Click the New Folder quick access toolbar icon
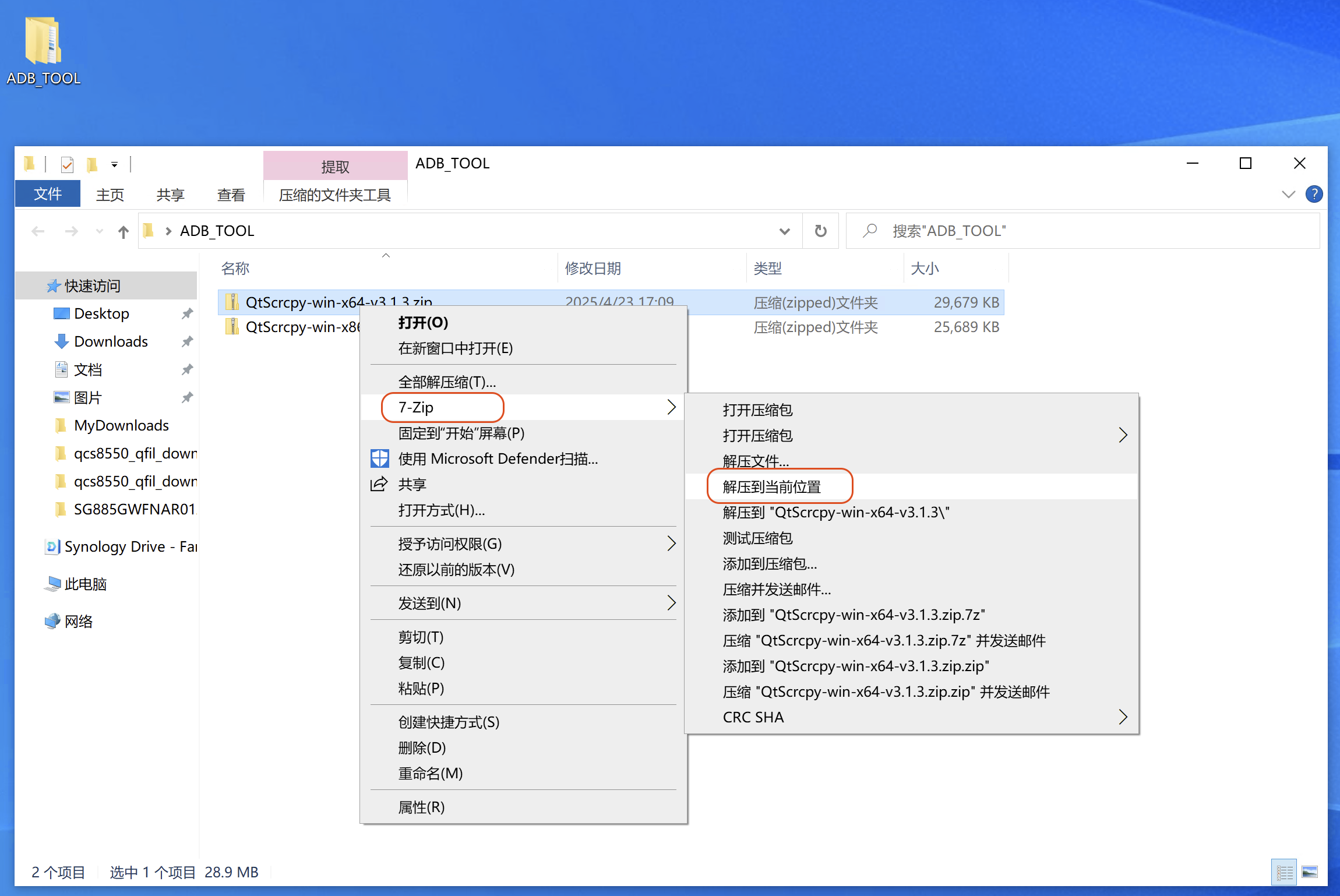Image resolution: width=1340 pixels, height=896 pixels. pos(91,165)
